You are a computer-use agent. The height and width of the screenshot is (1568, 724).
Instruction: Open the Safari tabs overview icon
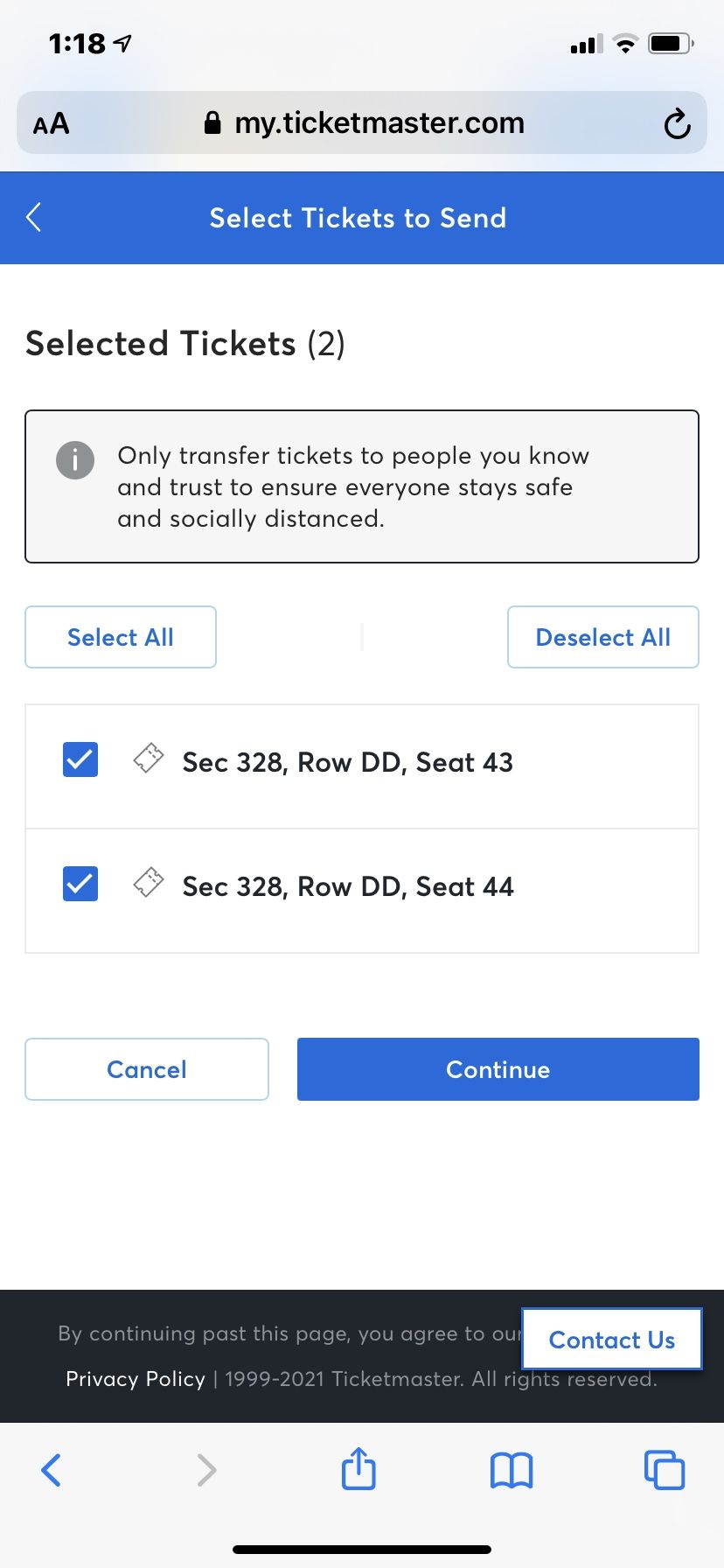pyautogui.click(x=665, y=1469)
